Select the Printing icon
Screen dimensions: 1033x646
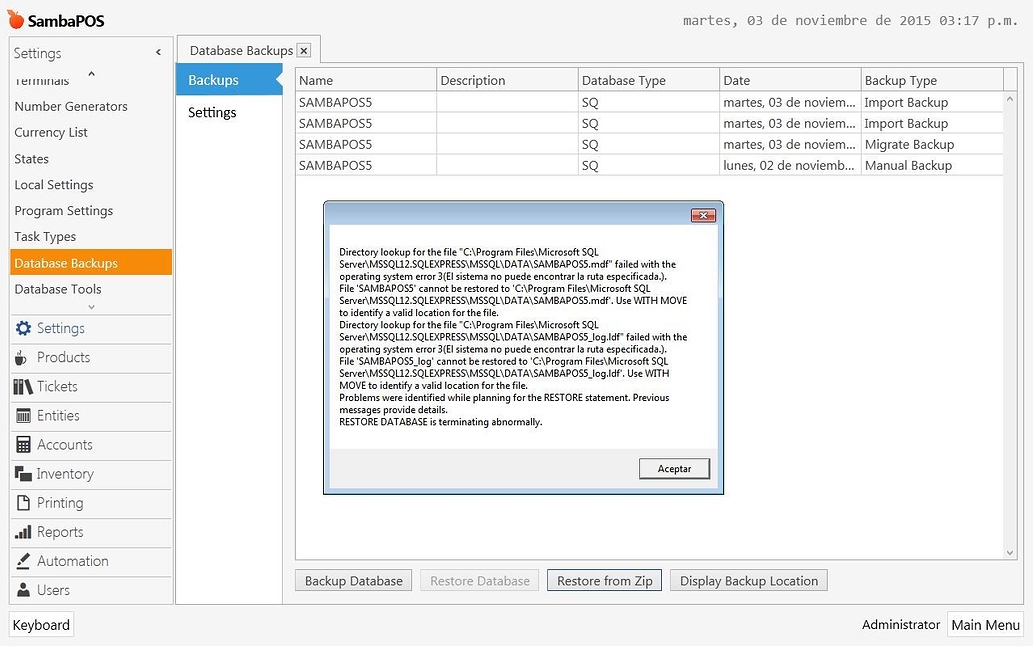(x=21, y=503)
